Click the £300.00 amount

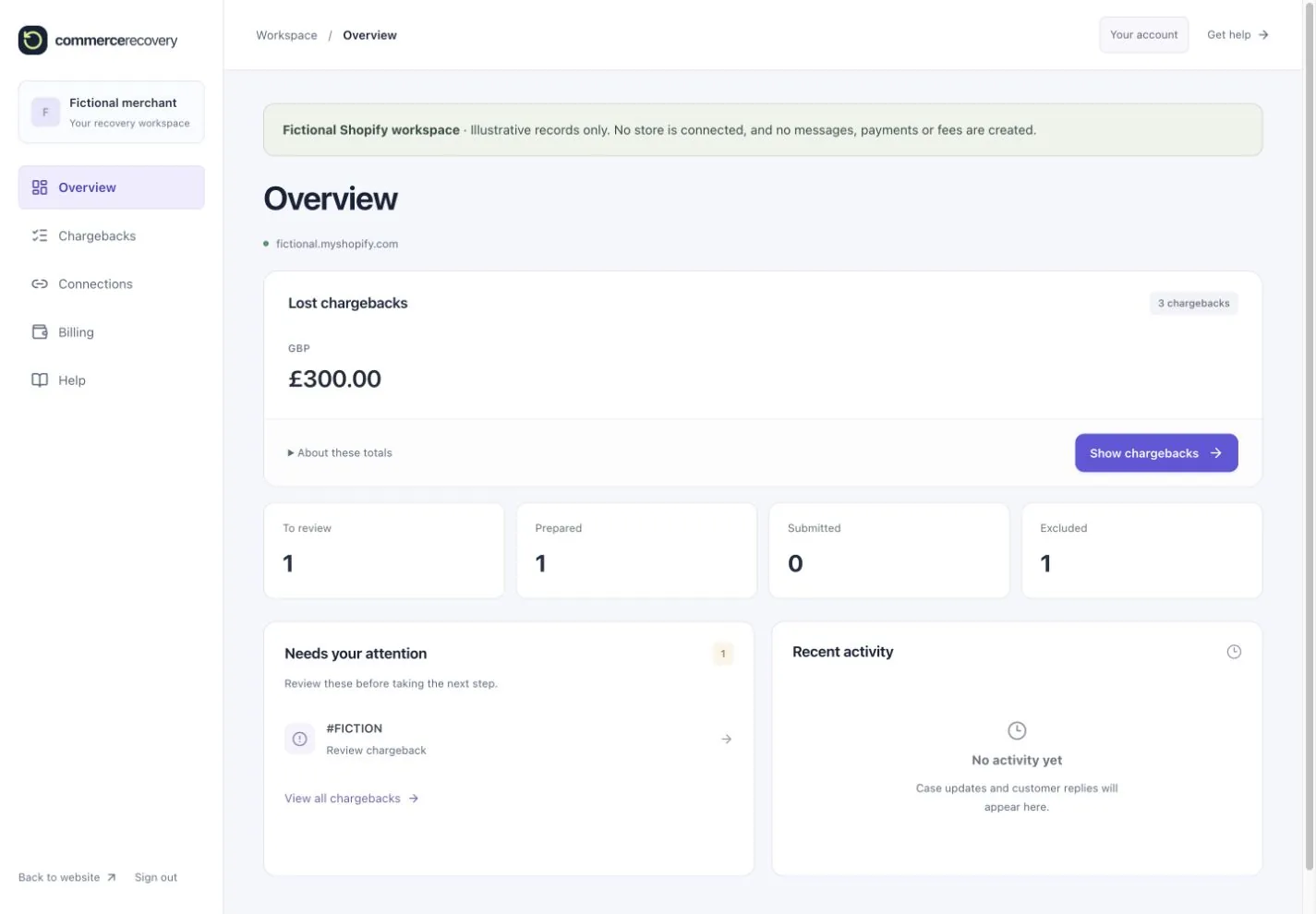pyautogui.click(x=334, y=379)
